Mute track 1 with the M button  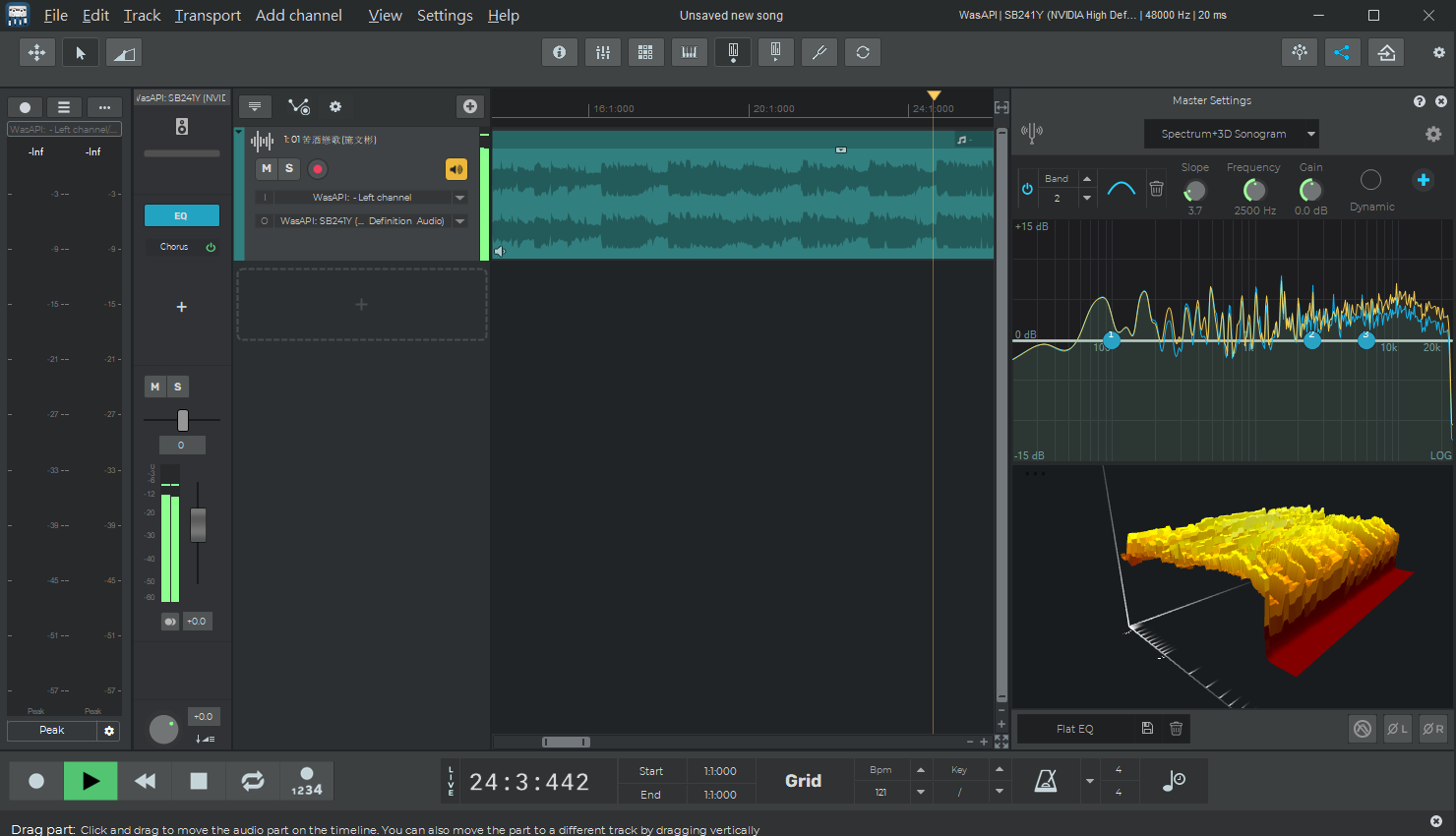(267, 168)
